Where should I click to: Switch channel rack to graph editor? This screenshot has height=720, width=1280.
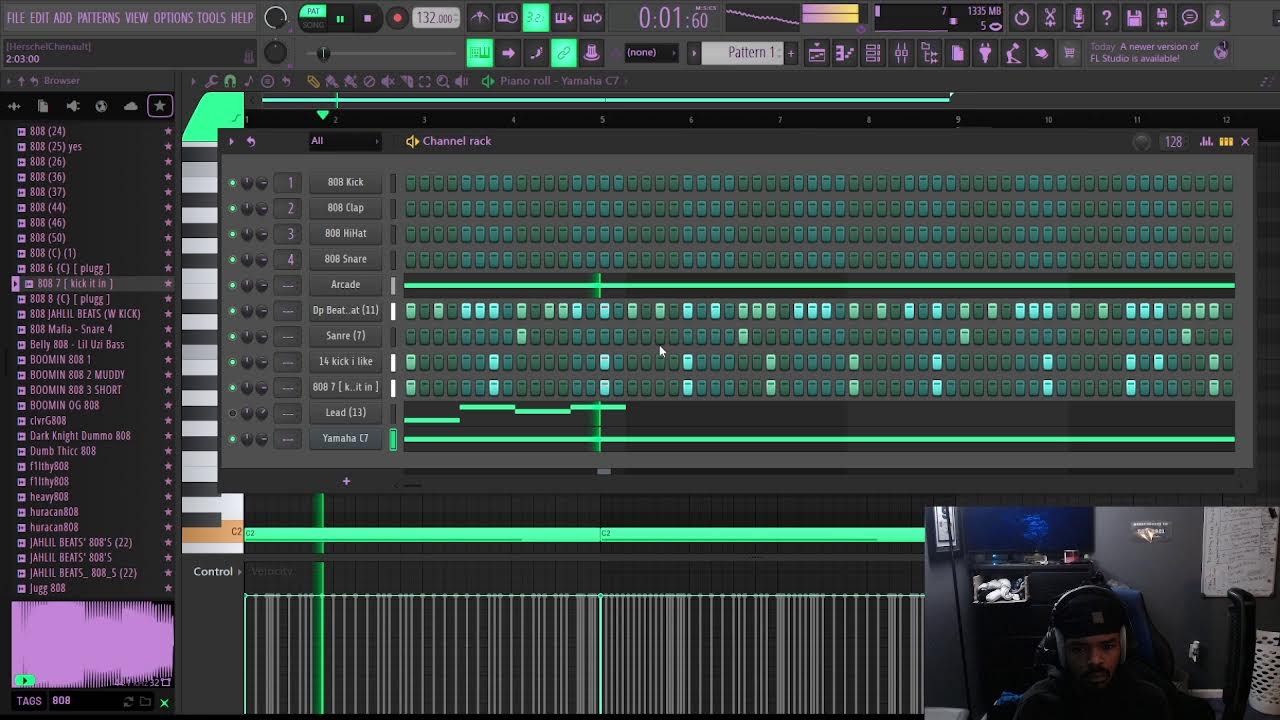click(x=1206, y=142)
